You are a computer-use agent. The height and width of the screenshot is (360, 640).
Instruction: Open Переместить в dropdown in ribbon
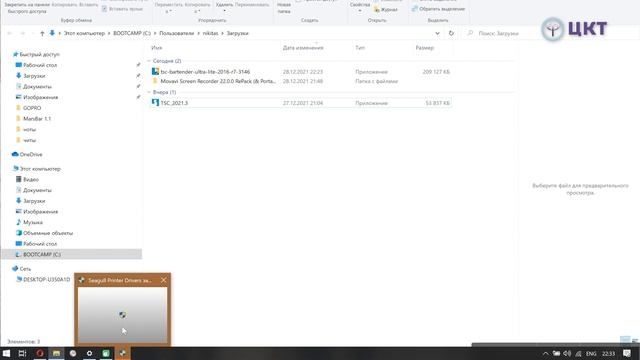pos(169,7)
